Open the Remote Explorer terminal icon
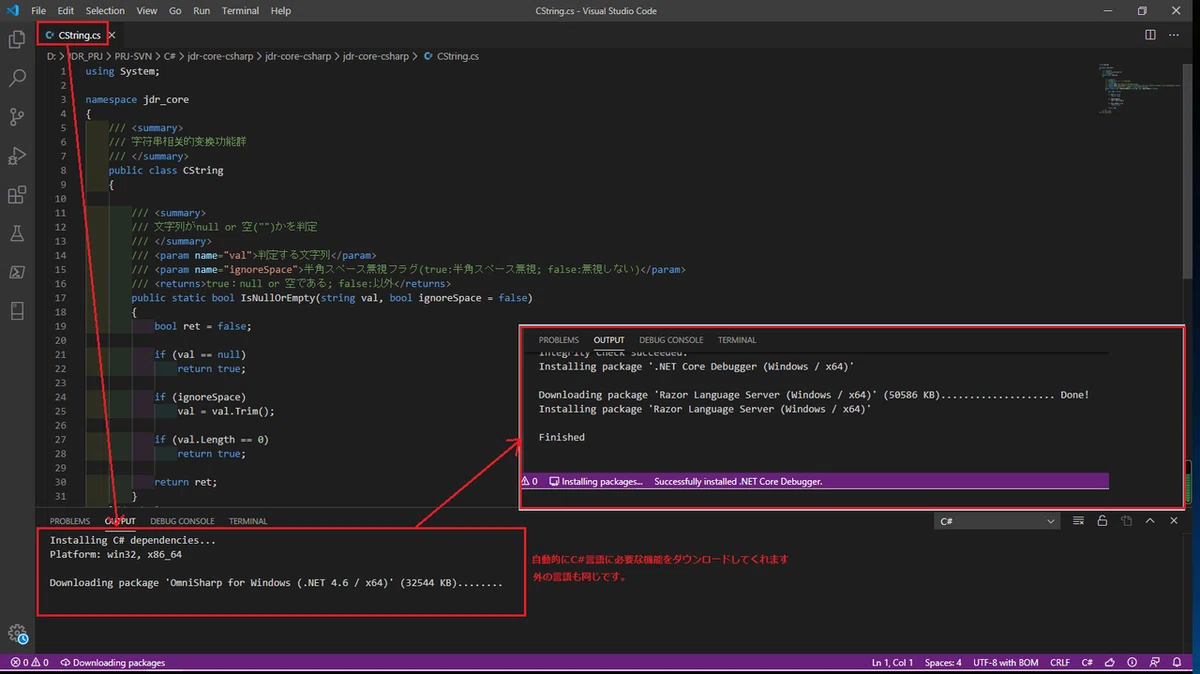Screen dimensions: 1200x674 pos(17,272)
